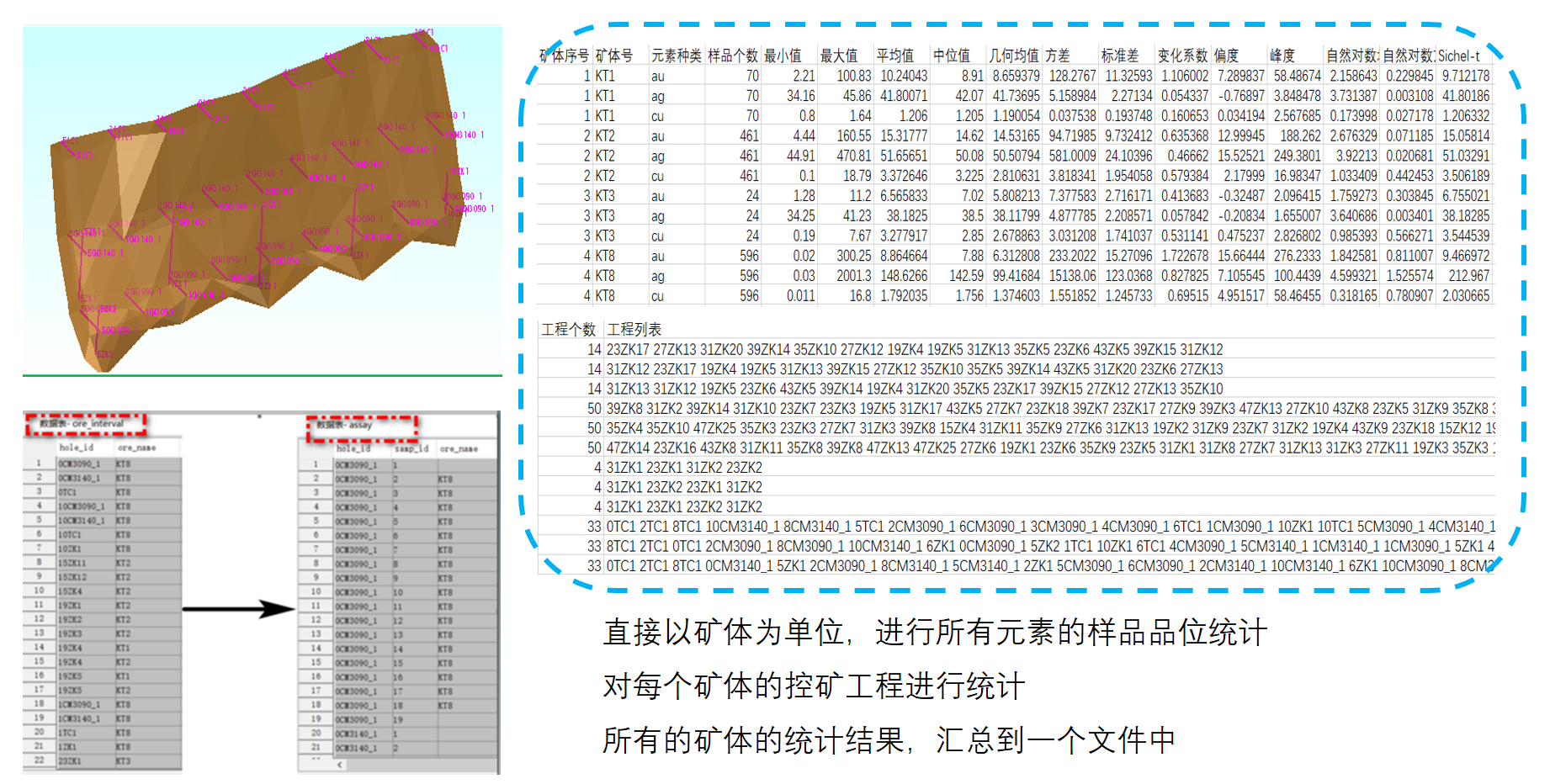Screen dimensions: 1550x784
Task: Click hole_id column header in ore_interval table
Action: (76, 448)
